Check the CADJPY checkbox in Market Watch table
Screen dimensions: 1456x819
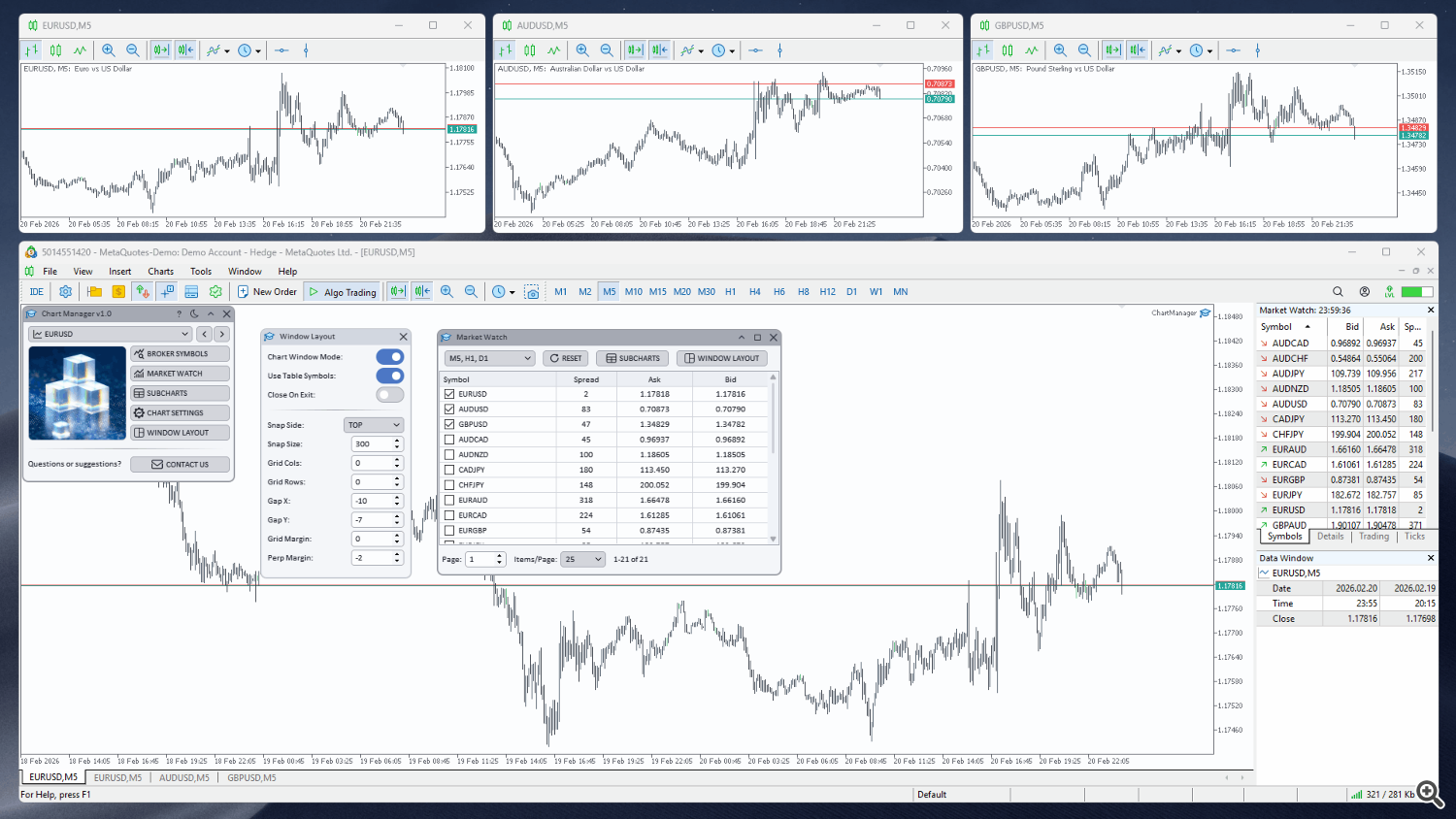449,470
